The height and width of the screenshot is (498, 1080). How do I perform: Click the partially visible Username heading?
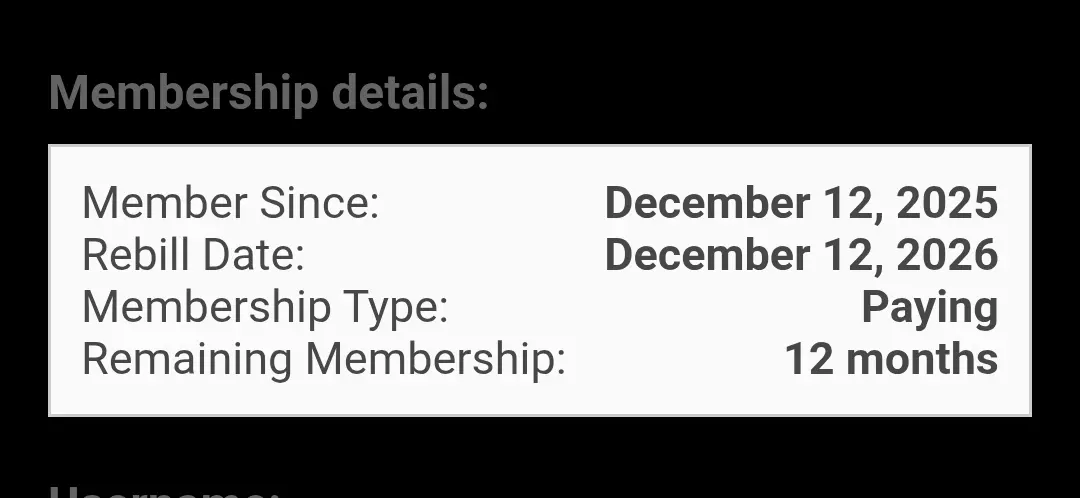pyautogui.click(x=164, y=491)
